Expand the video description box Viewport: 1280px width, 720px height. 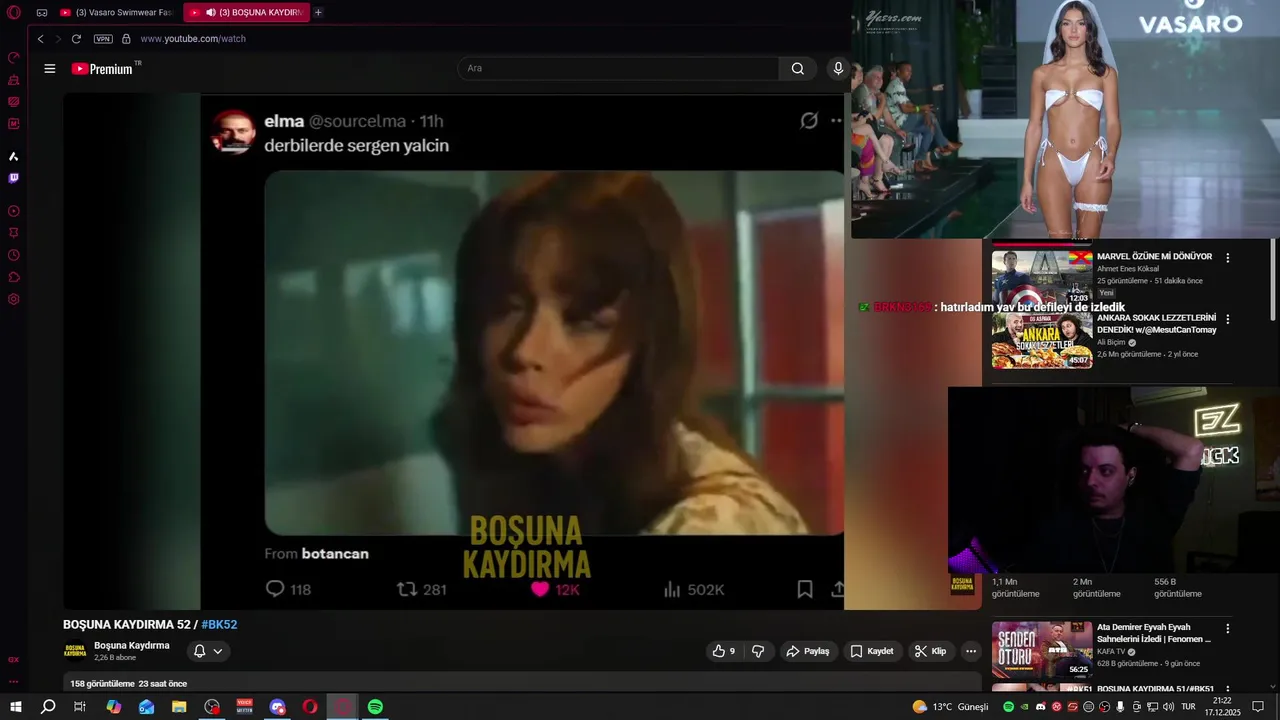[x=522, y=683]
